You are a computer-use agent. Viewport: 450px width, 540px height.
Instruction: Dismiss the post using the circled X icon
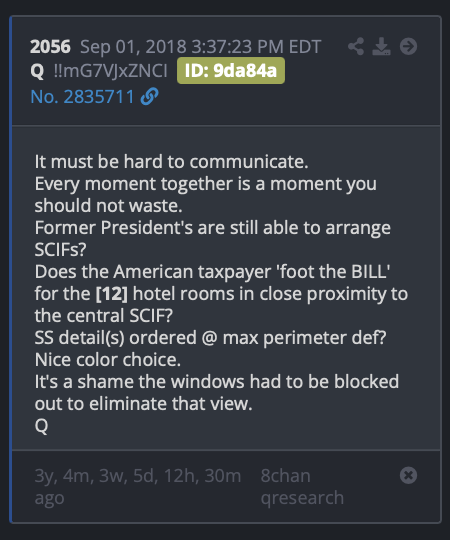point(408,476)
